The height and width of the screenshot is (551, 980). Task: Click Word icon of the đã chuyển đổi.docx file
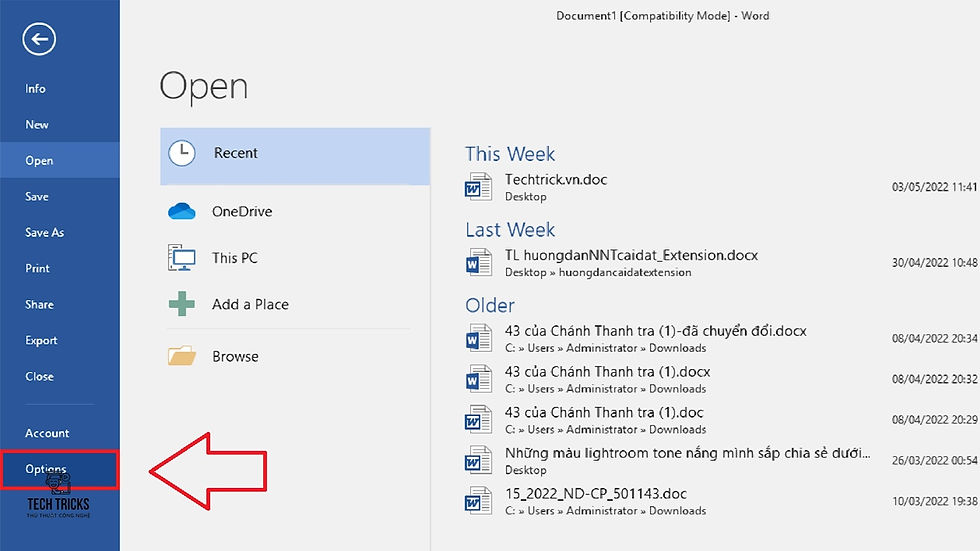pos(478,338)
